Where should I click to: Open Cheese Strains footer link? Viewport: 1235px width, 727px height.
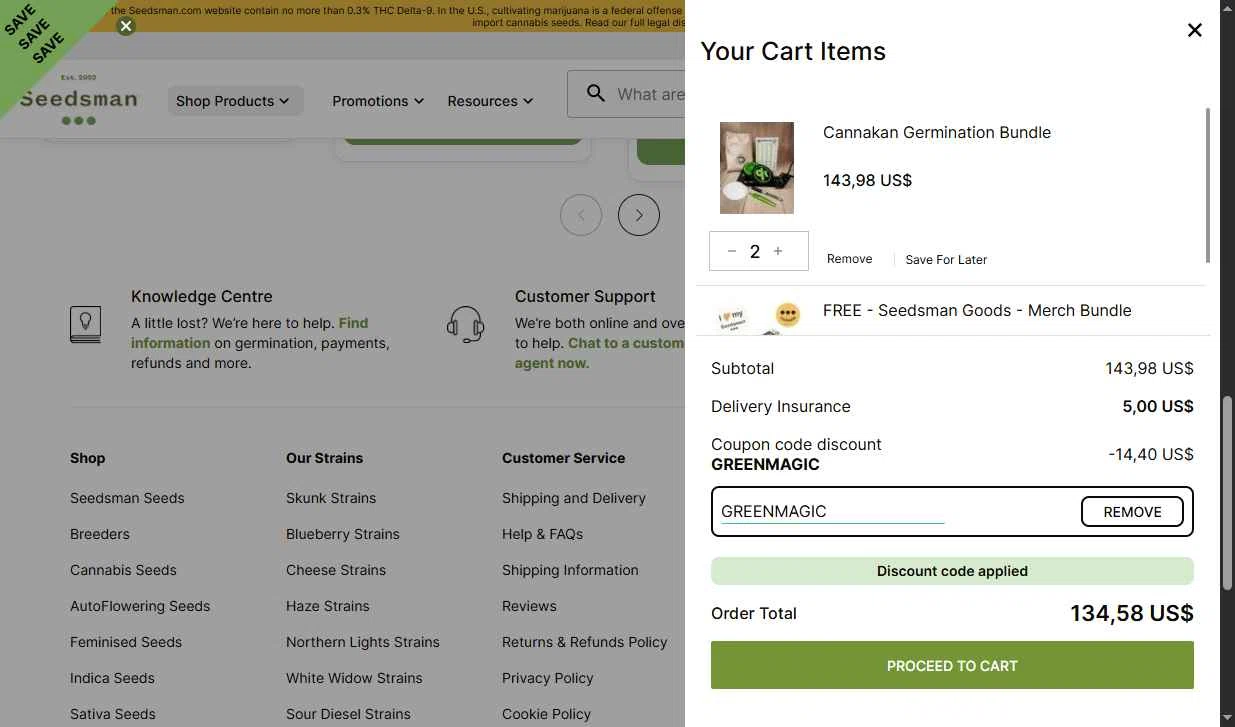[x=336, y=570]
